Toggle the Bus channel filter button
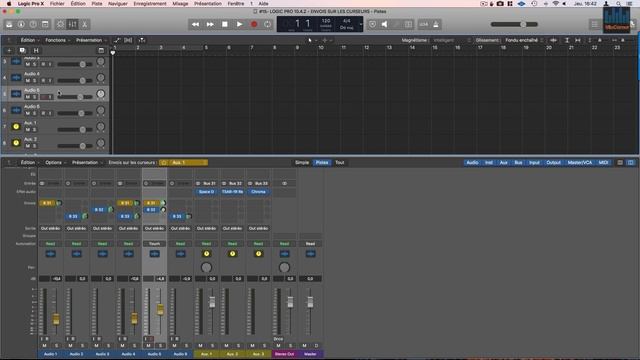The image size is (640, 360). pyautogui.click(x=518, y=162)
